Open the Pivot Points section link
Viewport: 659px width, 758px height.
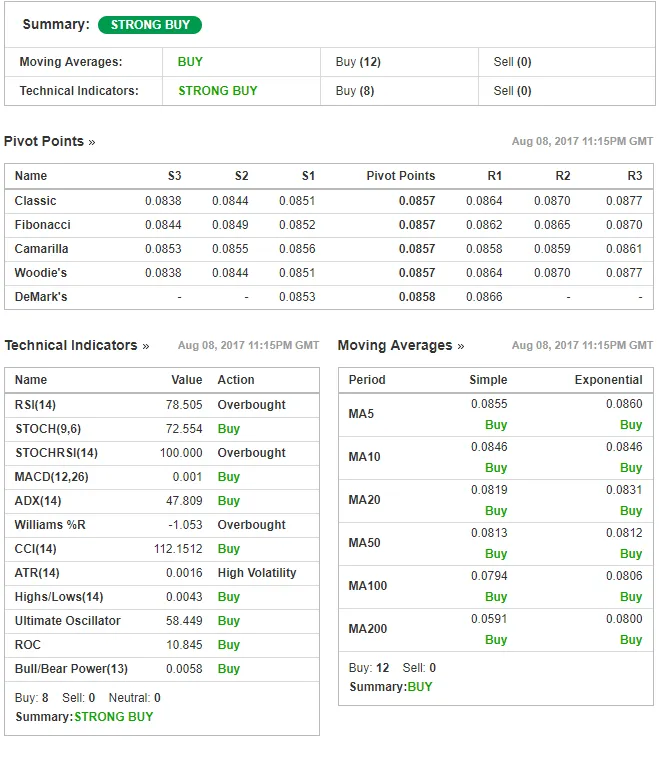[x=49, y=141]
